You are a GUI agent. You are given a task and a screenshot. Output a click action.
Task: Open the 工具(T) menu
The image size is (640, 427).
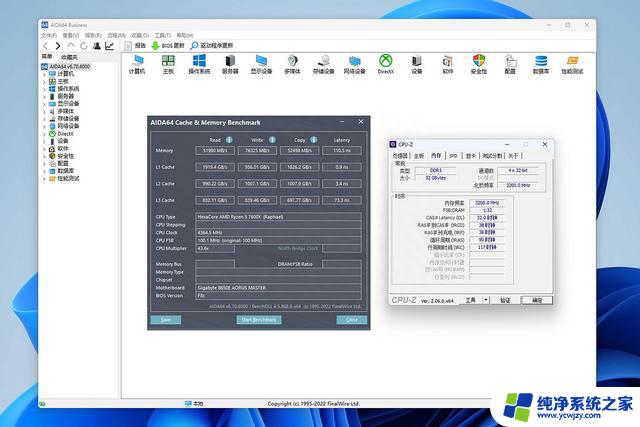162,36
